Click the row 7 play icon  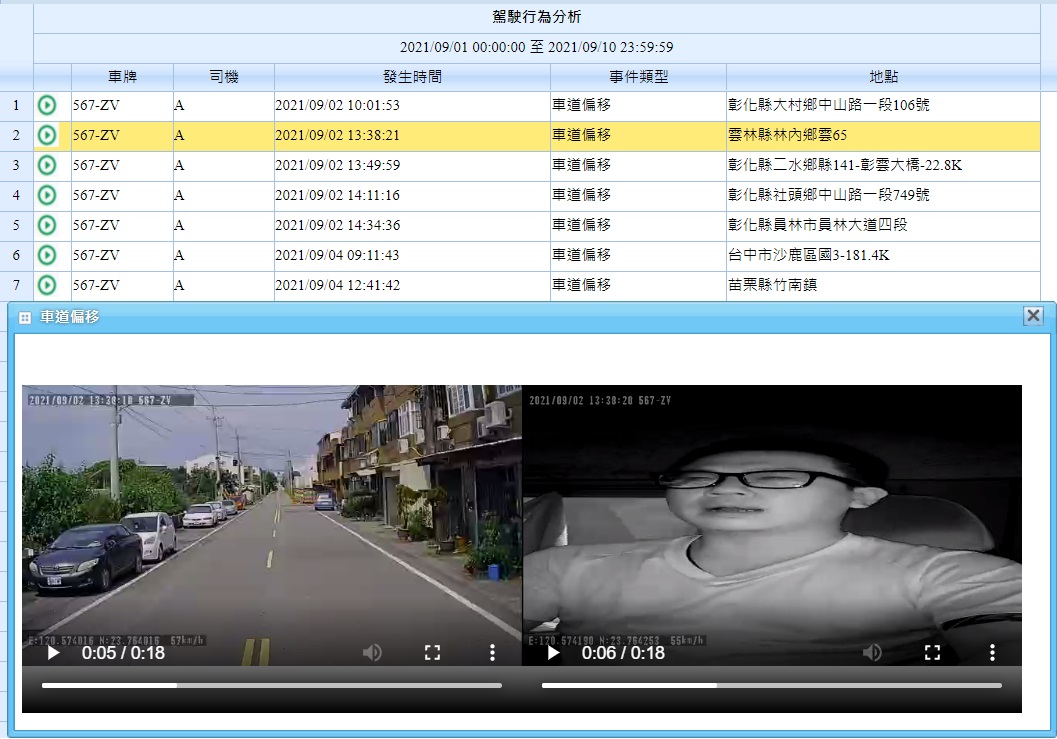[x=47, y=285]
